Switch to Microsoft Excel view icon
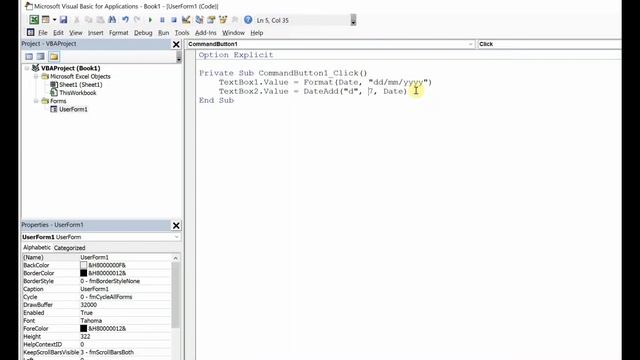 (34, 20)
